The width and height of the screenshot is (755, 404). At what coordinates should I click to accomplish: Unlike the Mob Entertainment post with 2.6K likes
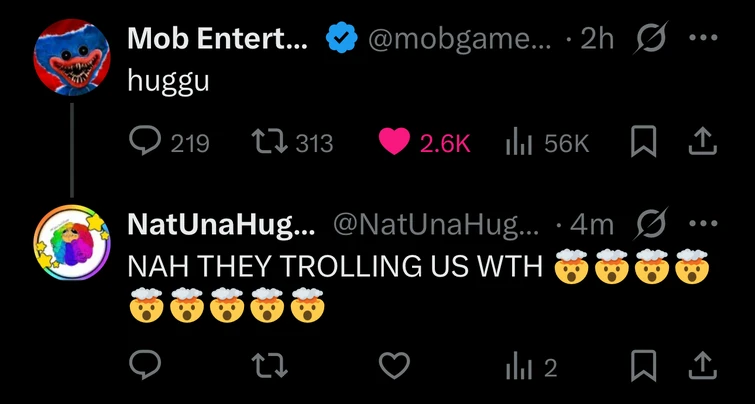(396, 143)
